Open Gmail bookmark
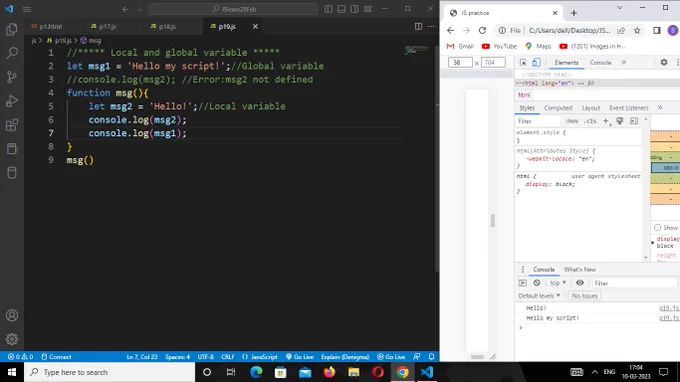 click(x=461, y=46)
